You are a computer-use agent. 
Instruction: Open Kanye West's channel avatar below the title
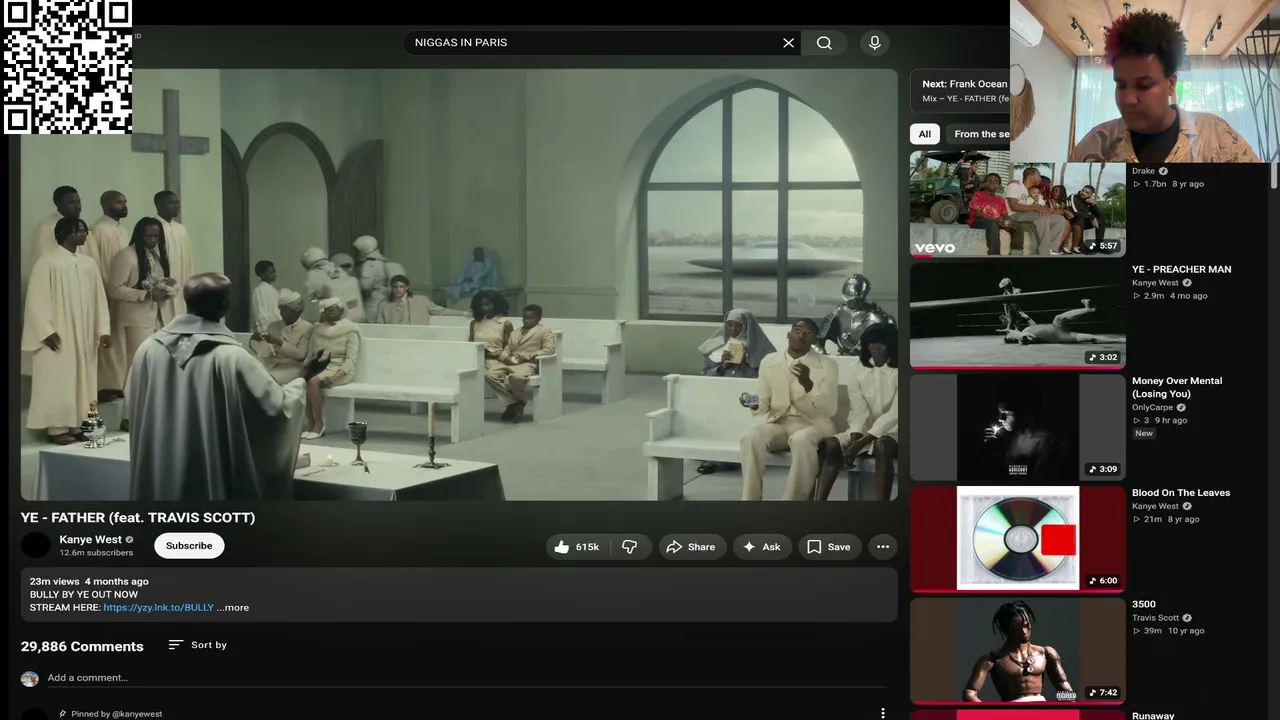click(36, 545)
